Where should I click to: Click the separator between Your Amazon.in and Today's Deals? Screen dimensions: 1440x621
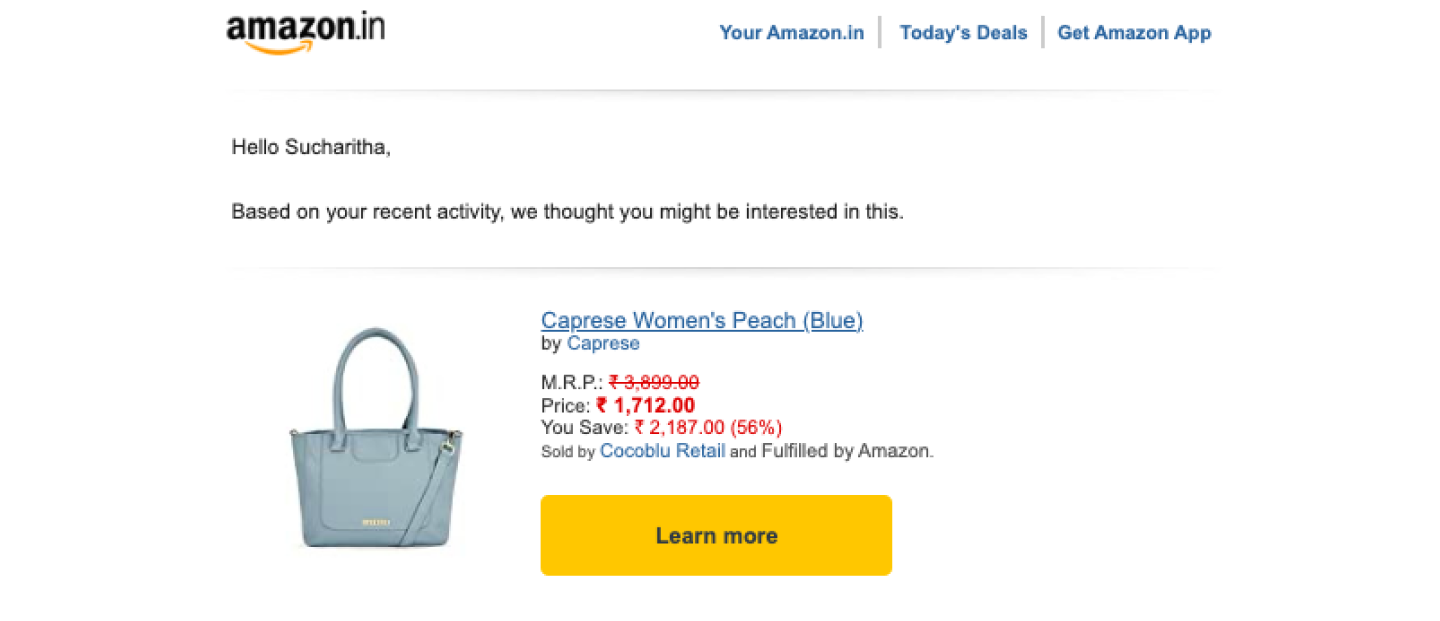pyautogui.click(x=881, y=32)
